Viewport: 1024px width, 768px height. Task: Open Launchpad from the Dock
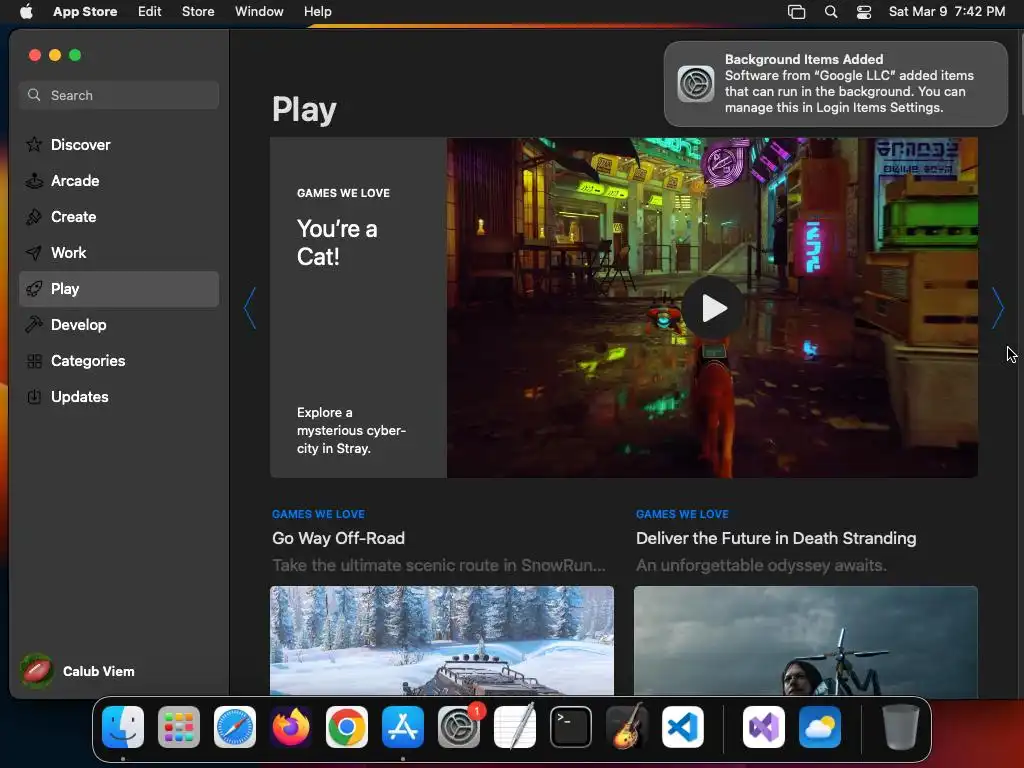[179, 727]
